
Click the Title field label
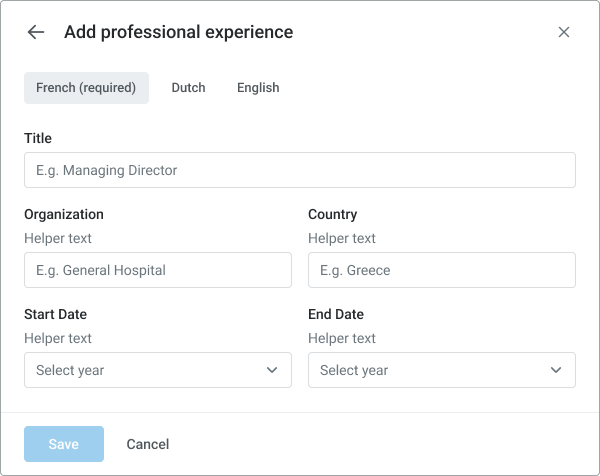(x=38, y=138)
